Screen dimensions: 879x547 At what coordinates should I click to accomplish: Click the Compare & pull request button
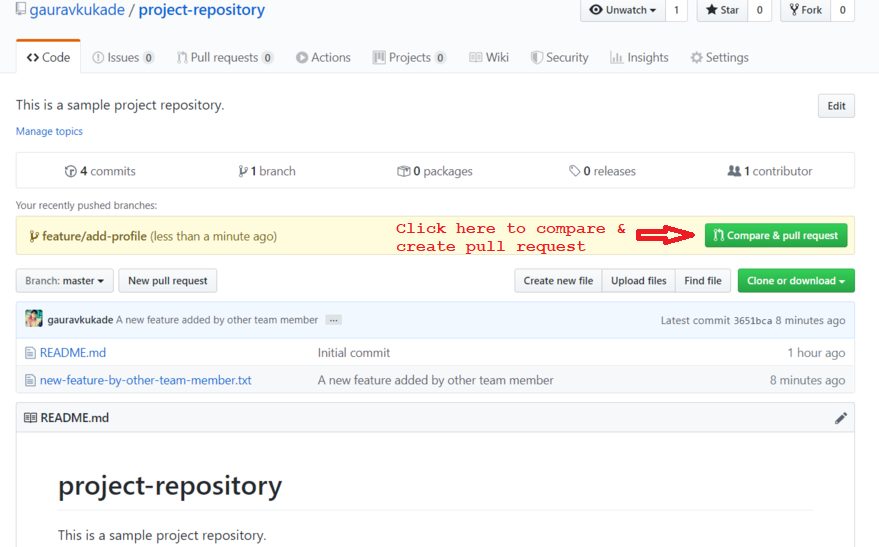(776, 235)
